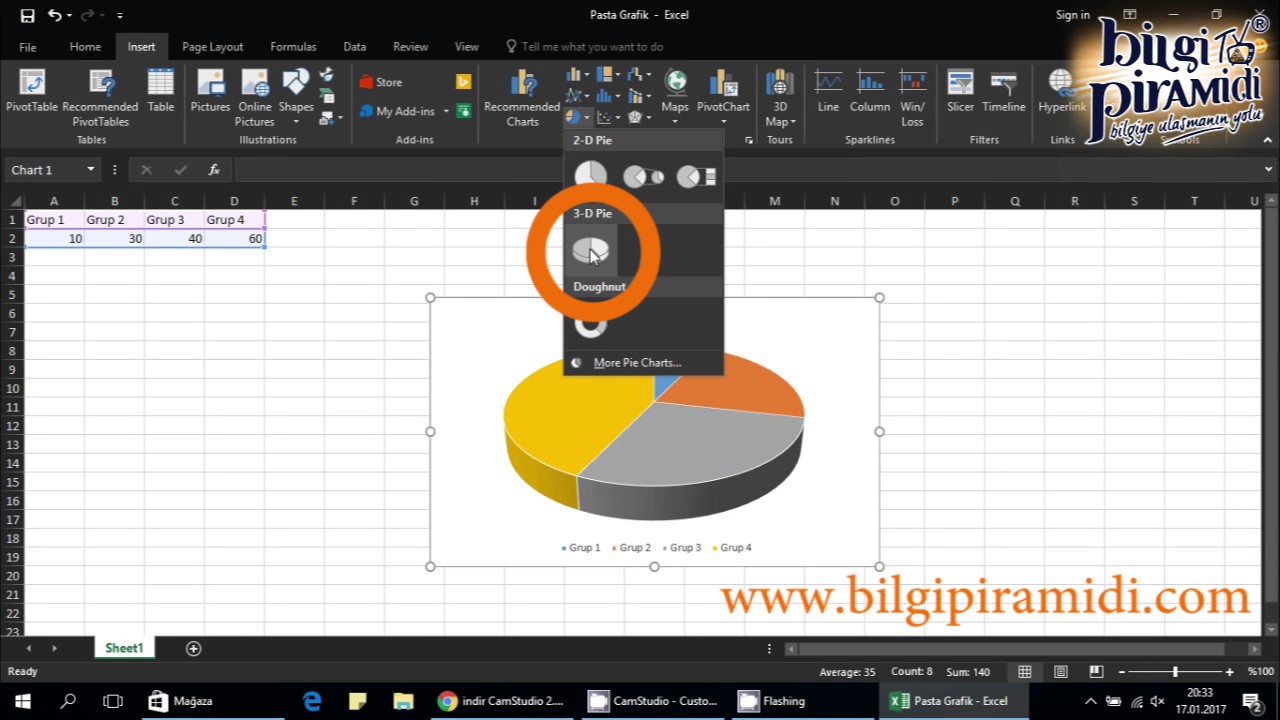The width and height of the screenshot is (1280, 720).
Task: Choose the Pie of Pie chart
Action: click(x=643, y=176)
